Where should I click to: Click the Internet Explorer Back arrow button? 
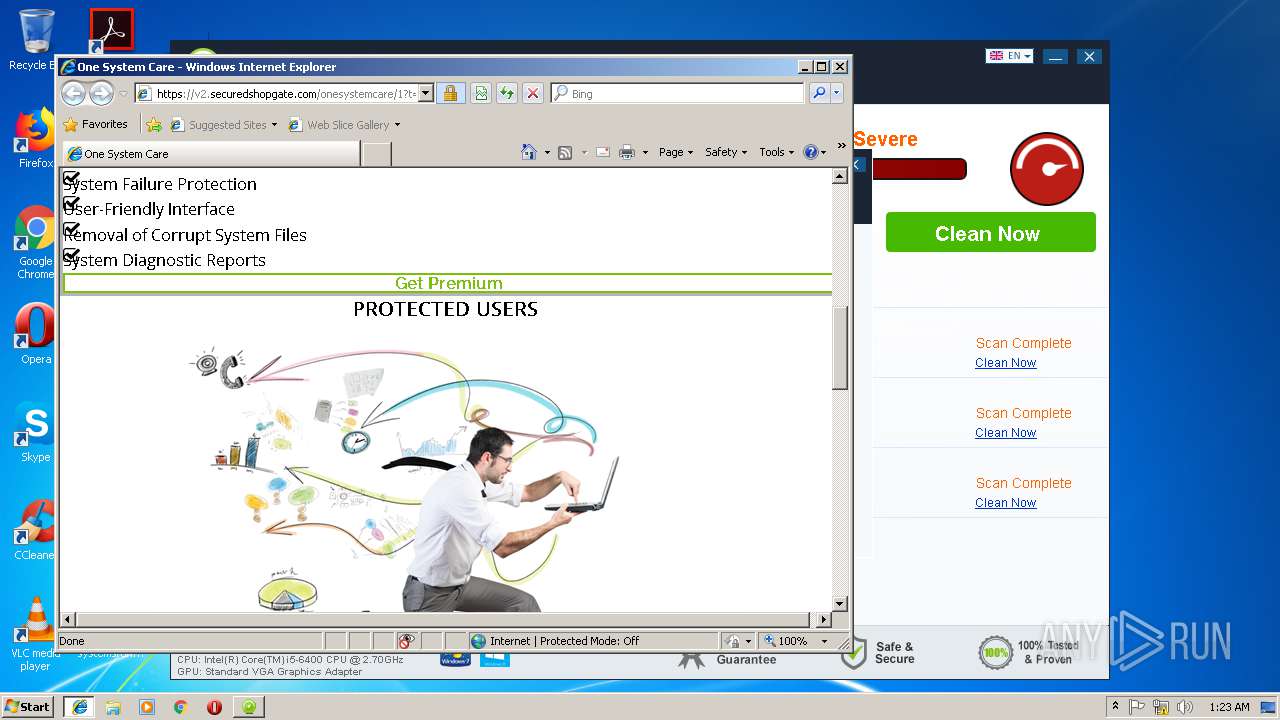point(73,94)
